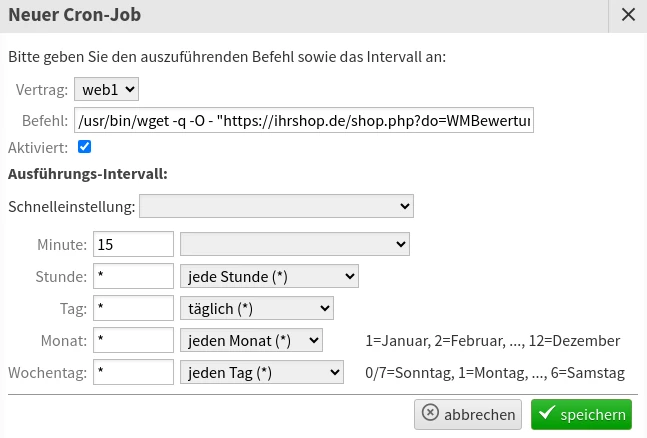Click into the Befehl command field
The width and height of the screenshot is (647, 438).
point(304,120)
